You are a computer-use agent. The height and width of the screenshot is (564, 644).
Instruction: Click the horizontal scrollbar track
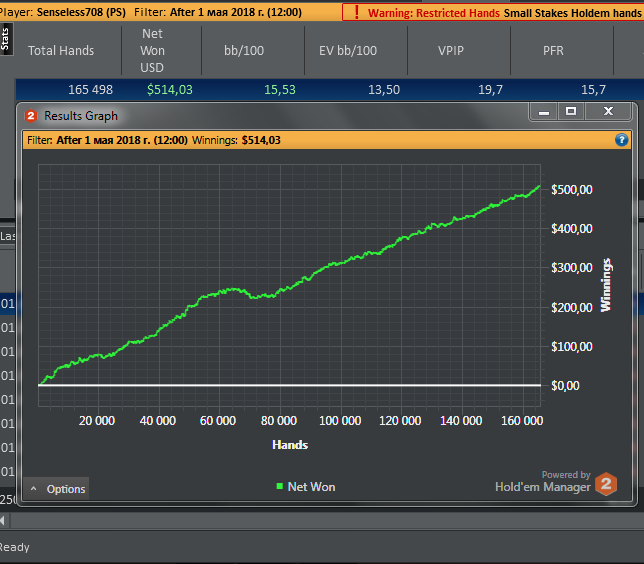click(x=327, y=520)
